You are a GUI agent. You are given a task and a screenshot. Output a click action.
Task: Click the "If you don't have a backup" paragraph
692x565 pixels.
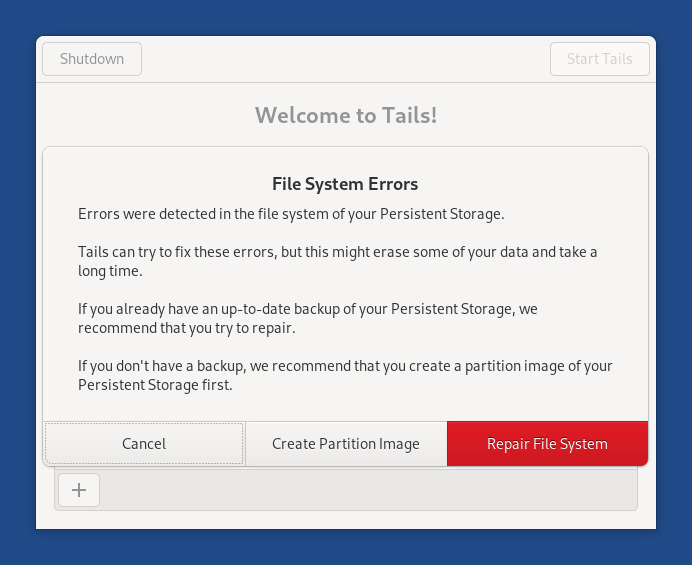345,366
